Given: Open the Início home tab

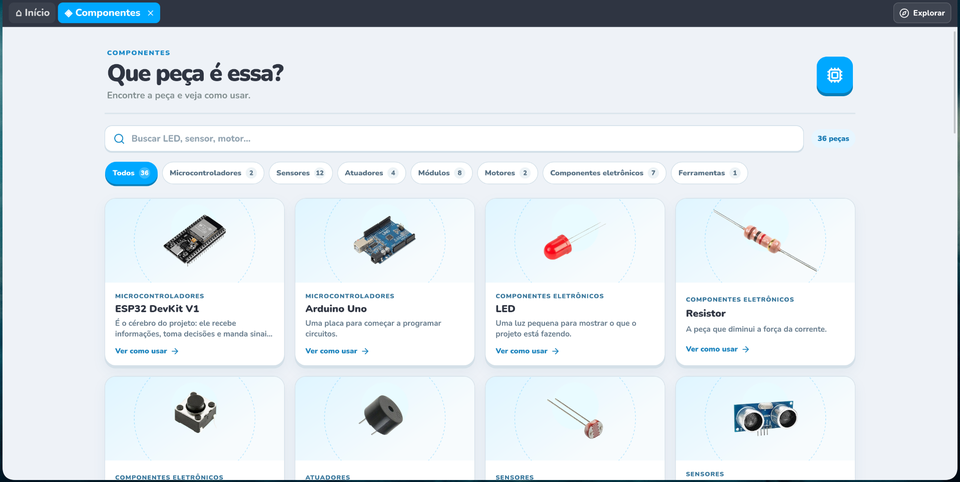Looking at the screenshot, I should (32, 13).
